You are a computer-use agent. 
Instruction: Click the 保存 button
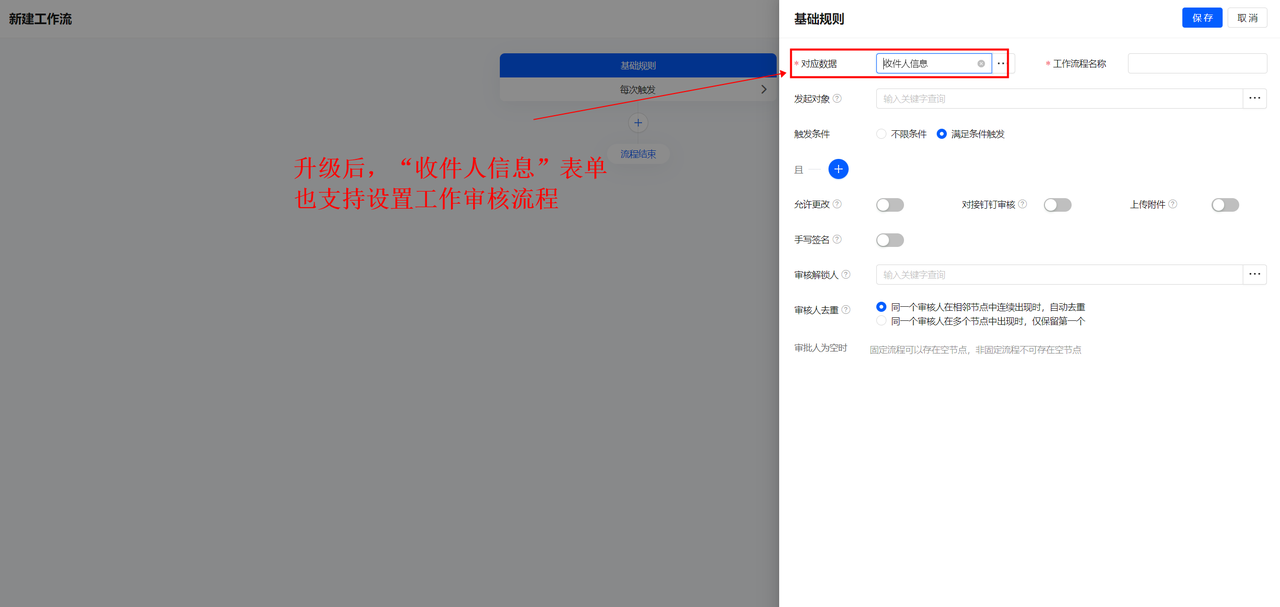coord(1202,18)
